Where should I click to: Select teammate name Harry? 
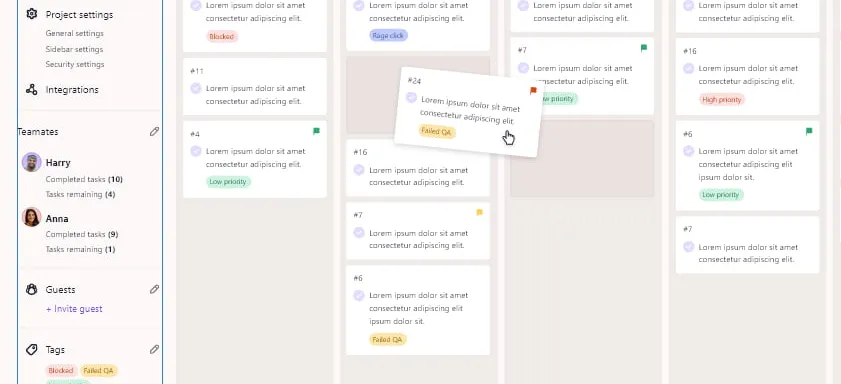58,163
